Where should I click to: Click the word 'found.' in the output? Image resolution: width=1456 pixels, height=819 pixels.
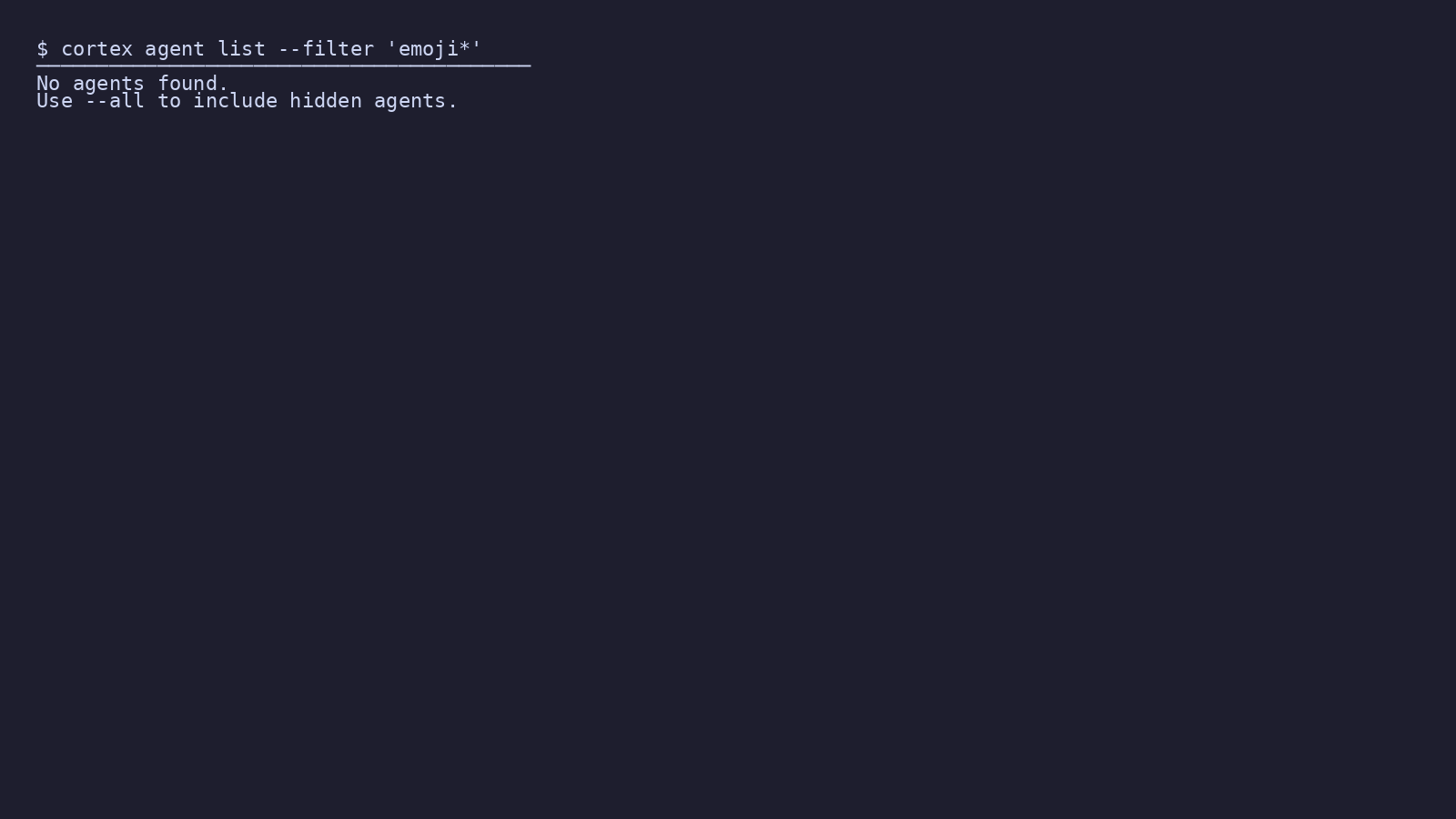tap(193, 84)
